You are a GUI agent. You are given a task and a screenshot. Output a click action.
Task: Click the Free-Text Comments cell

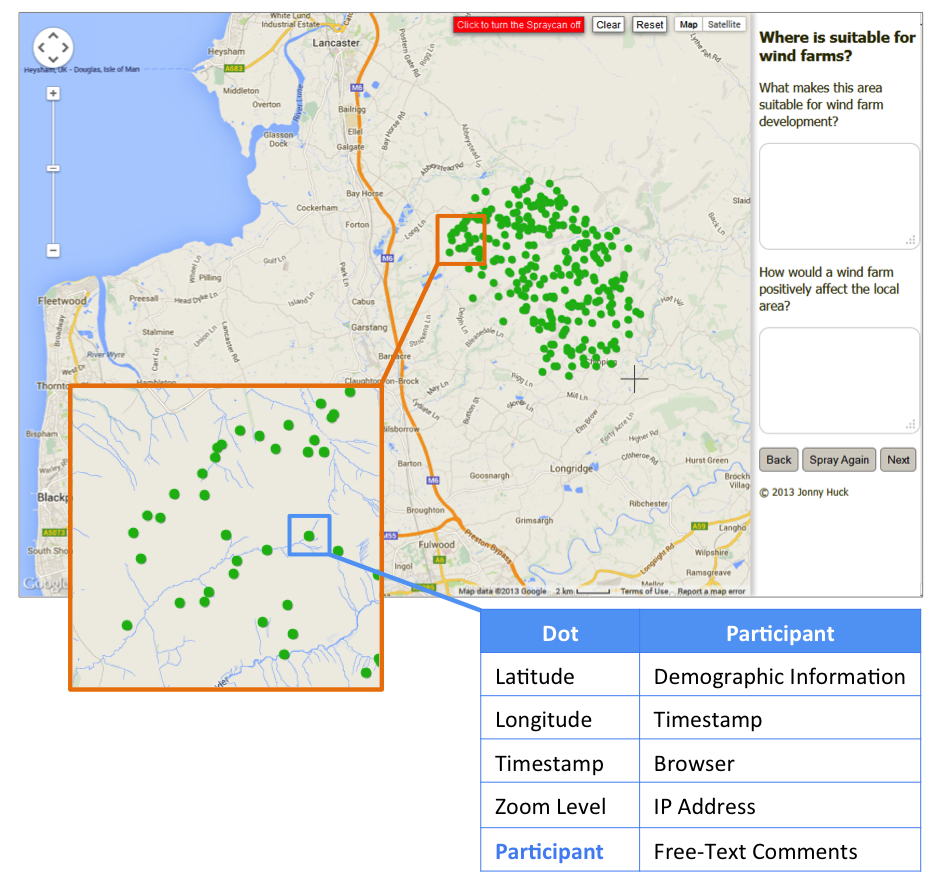click(x=780, y=851)
